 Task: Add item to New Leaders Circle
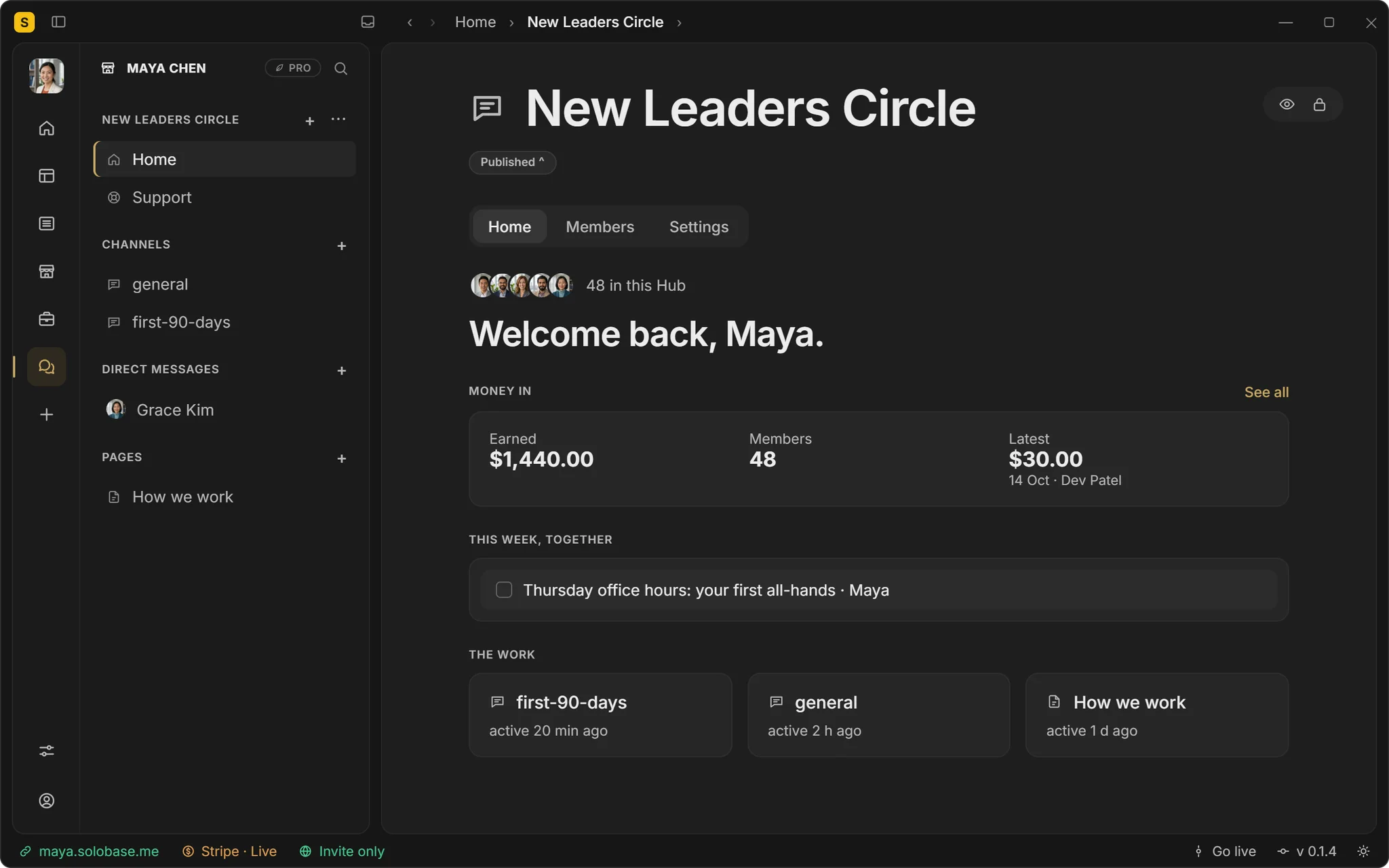pos(310,121)
